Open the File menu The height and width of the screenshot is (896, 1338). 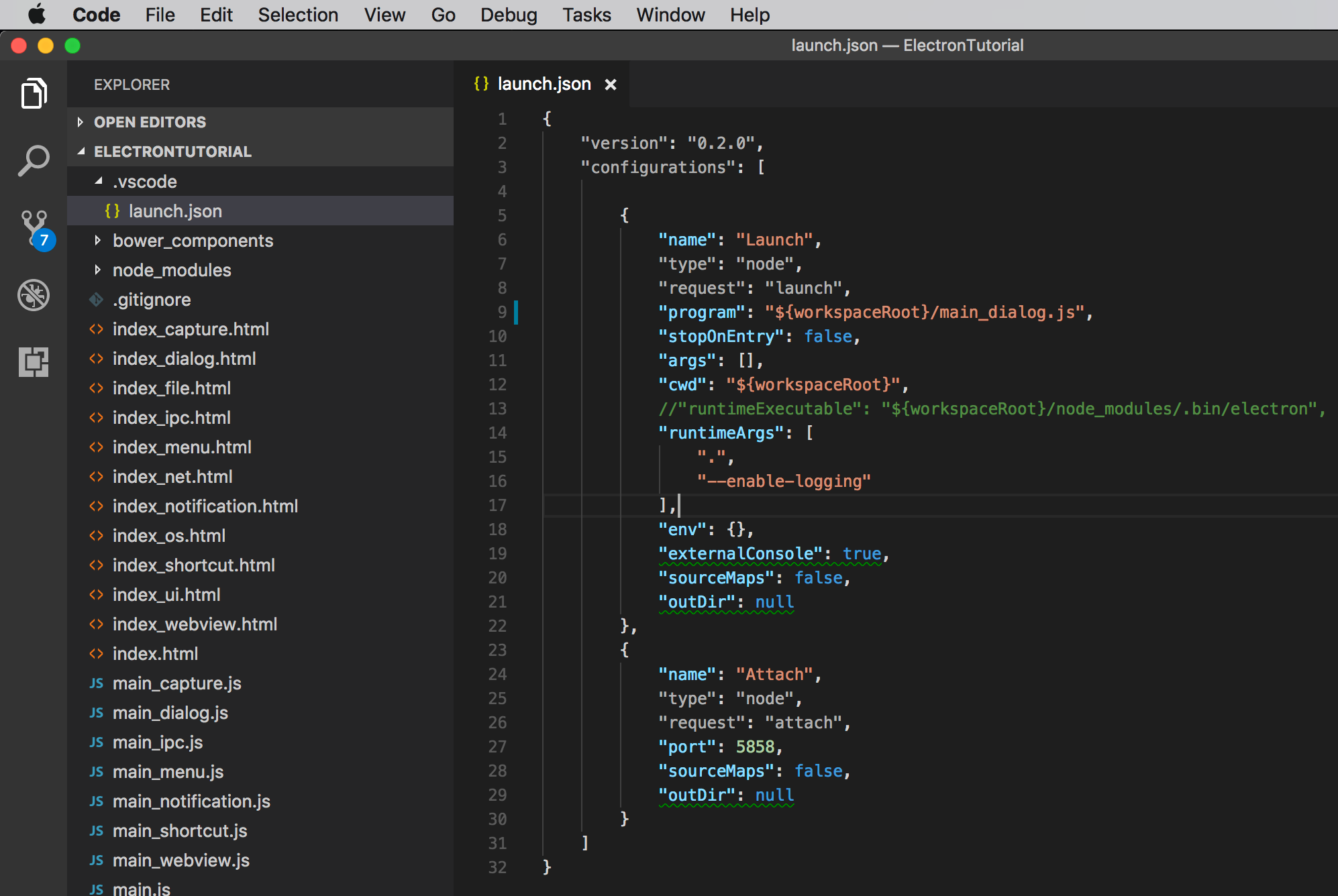click(x=160, y=15)
